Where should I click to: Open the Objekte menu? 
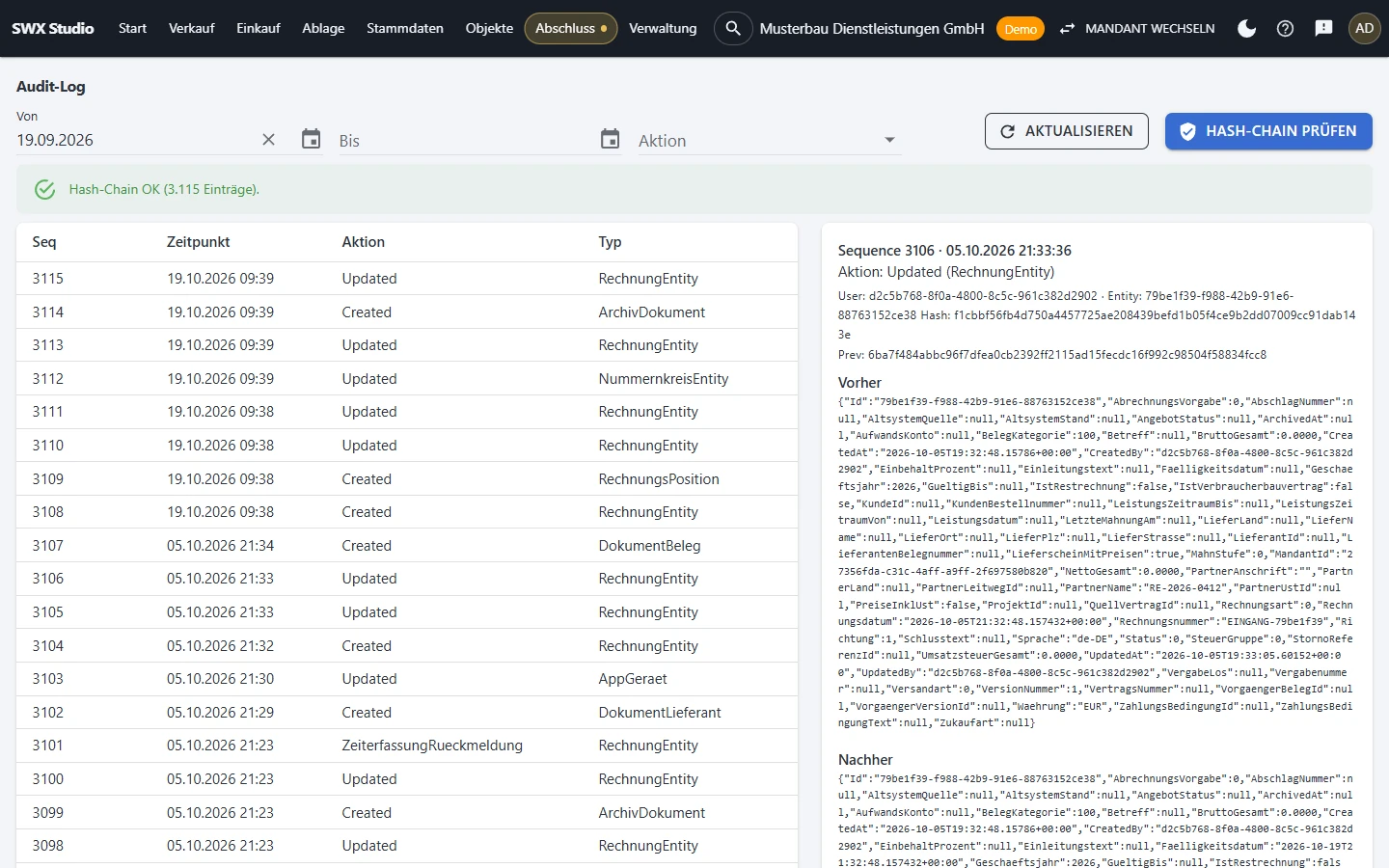[489, 28]
